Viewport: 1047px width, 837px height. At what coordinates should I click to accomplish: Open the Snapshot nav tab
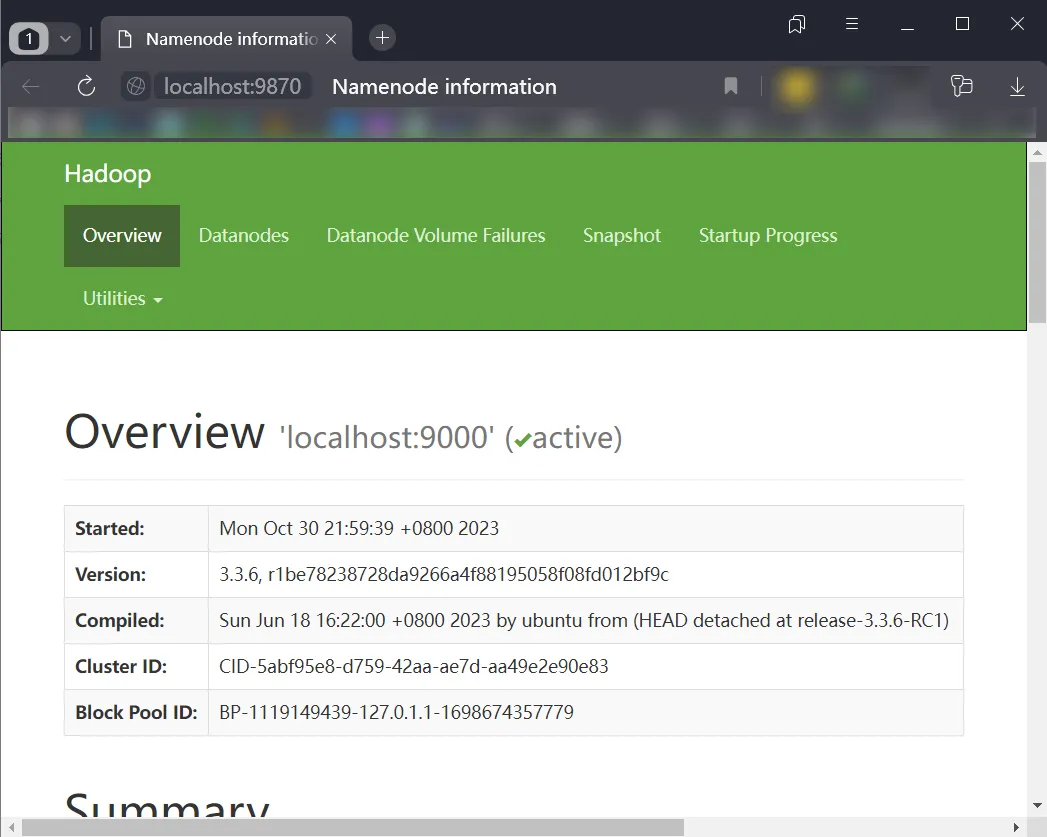coord(622,236)
